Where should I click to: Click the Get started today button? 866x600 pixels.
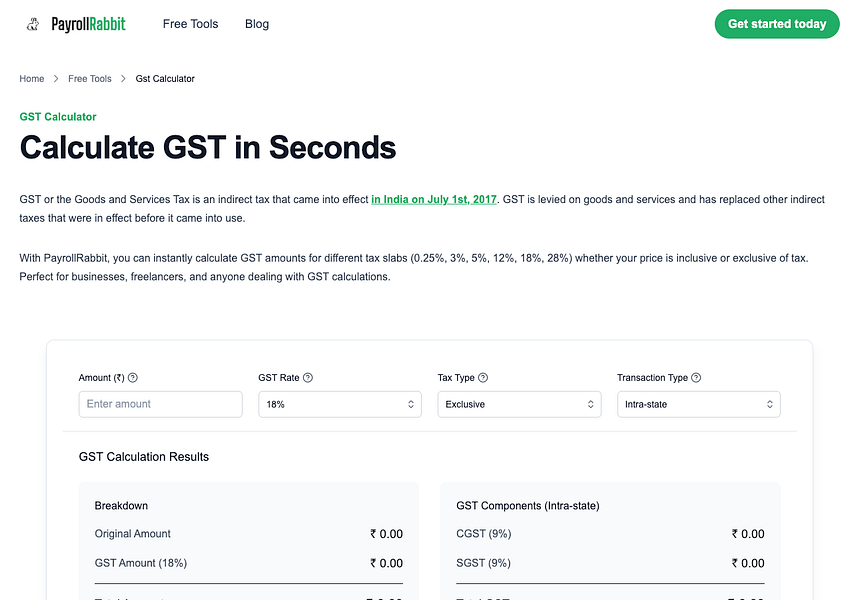[777, 24]
